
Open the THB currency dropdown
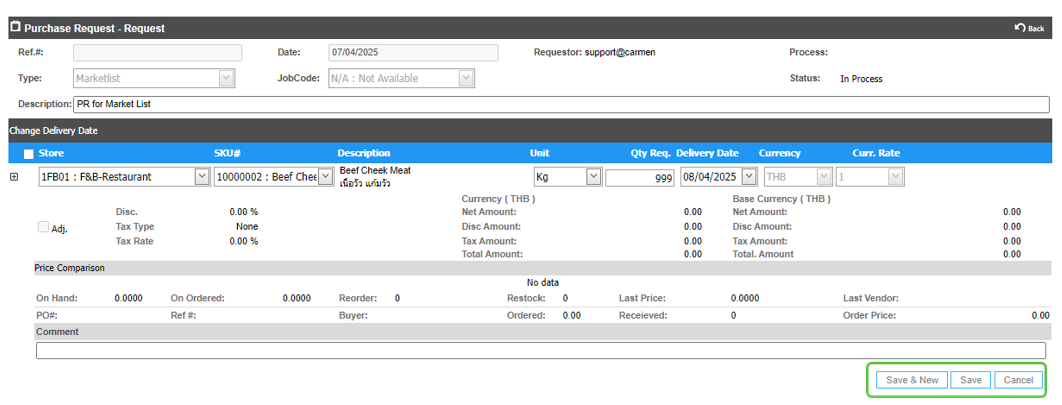[824, 177]
